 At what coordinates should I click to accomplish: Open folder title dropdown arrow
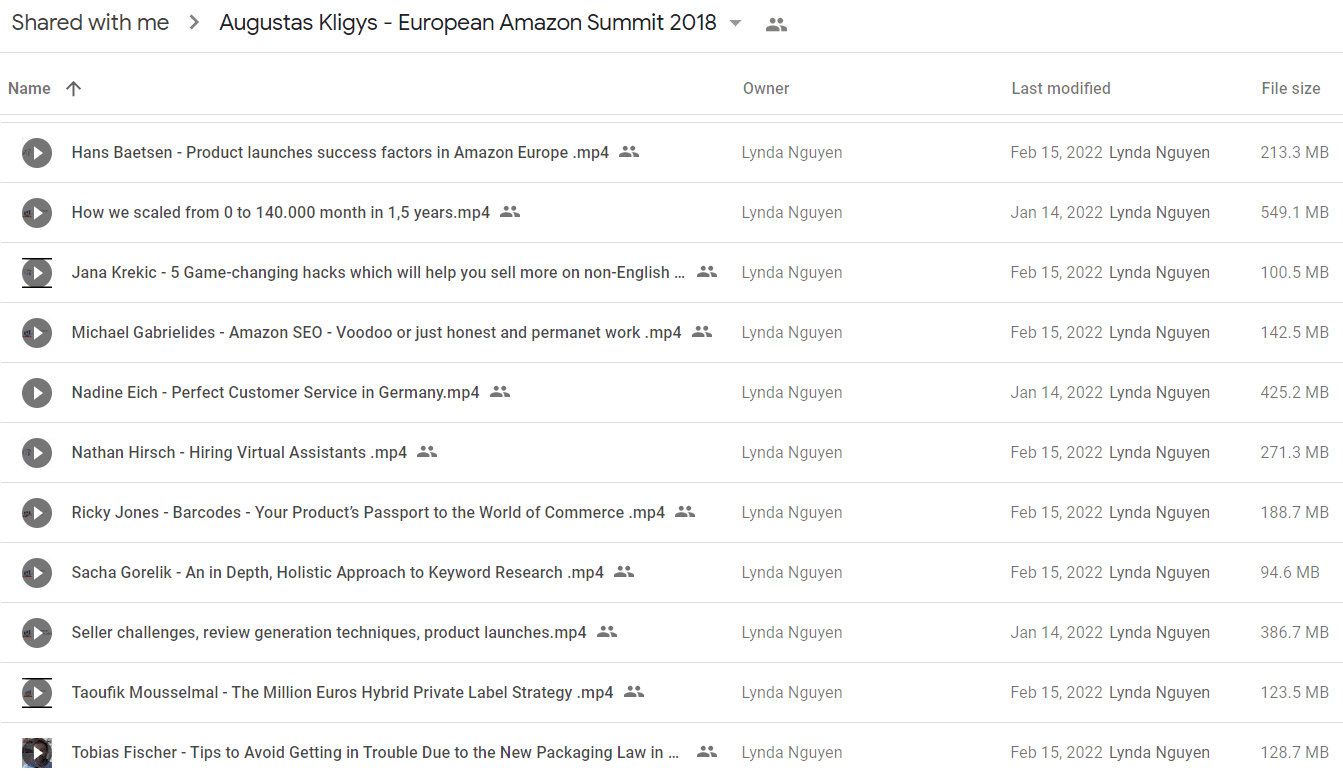[x=736, y=23]
